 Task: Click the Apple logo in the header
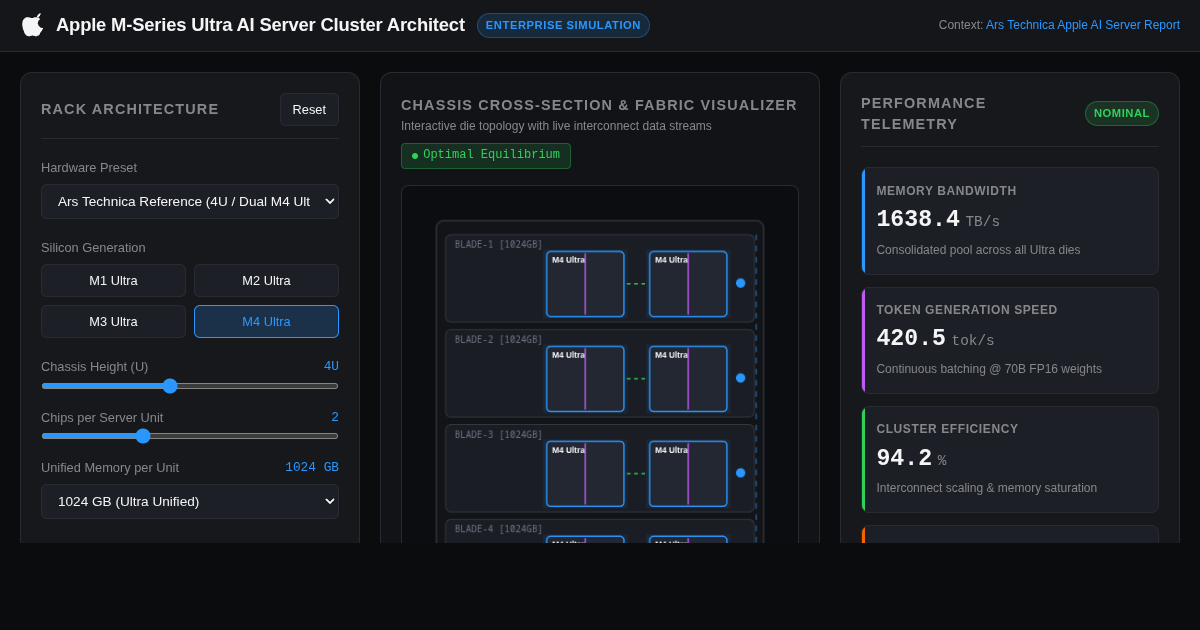[x=32, y=25]
